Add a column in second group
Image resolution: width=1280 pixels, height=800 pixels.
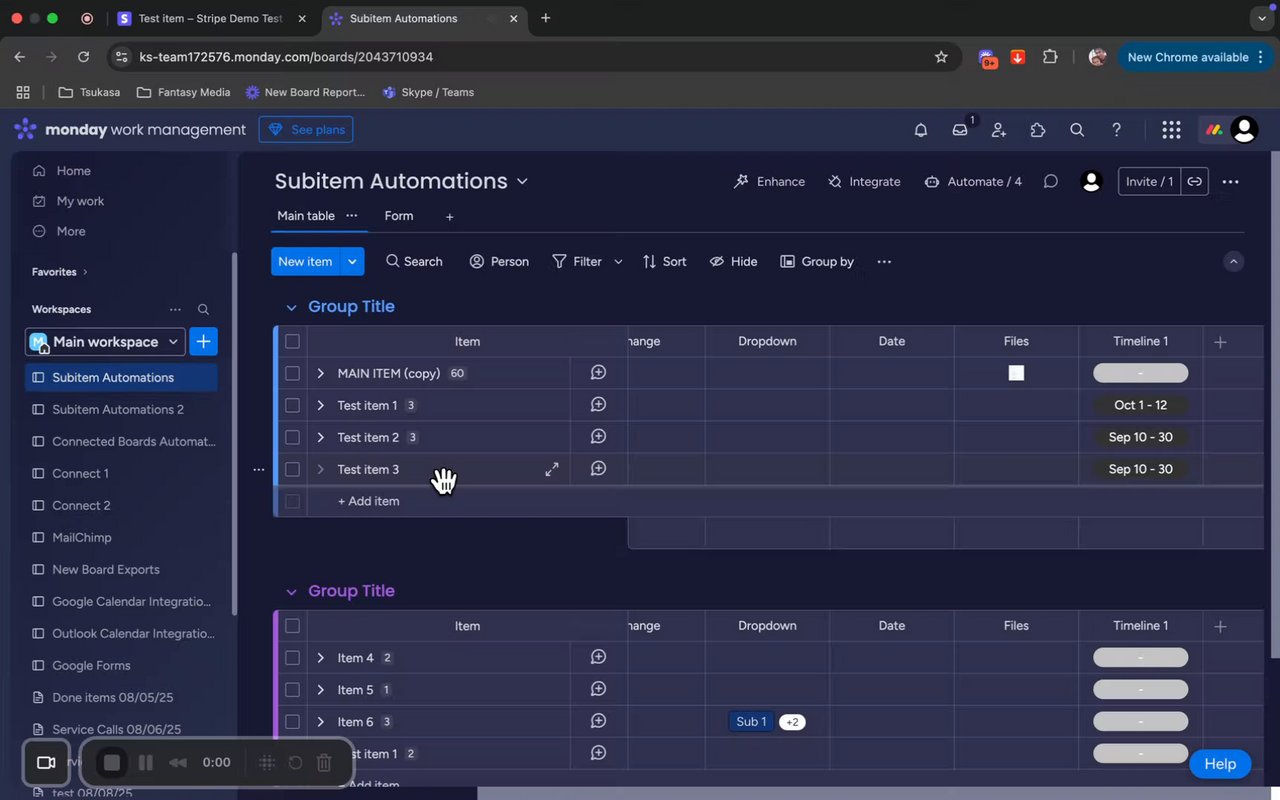[x=1220, y=626]
